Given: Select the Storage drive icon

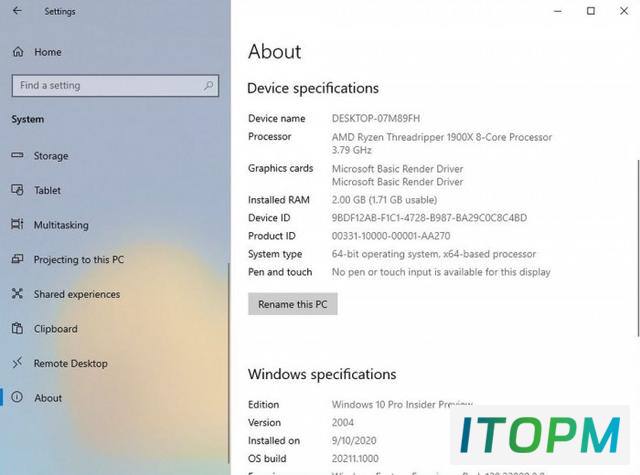Looking at the screenshot, I should click(17, 155).
